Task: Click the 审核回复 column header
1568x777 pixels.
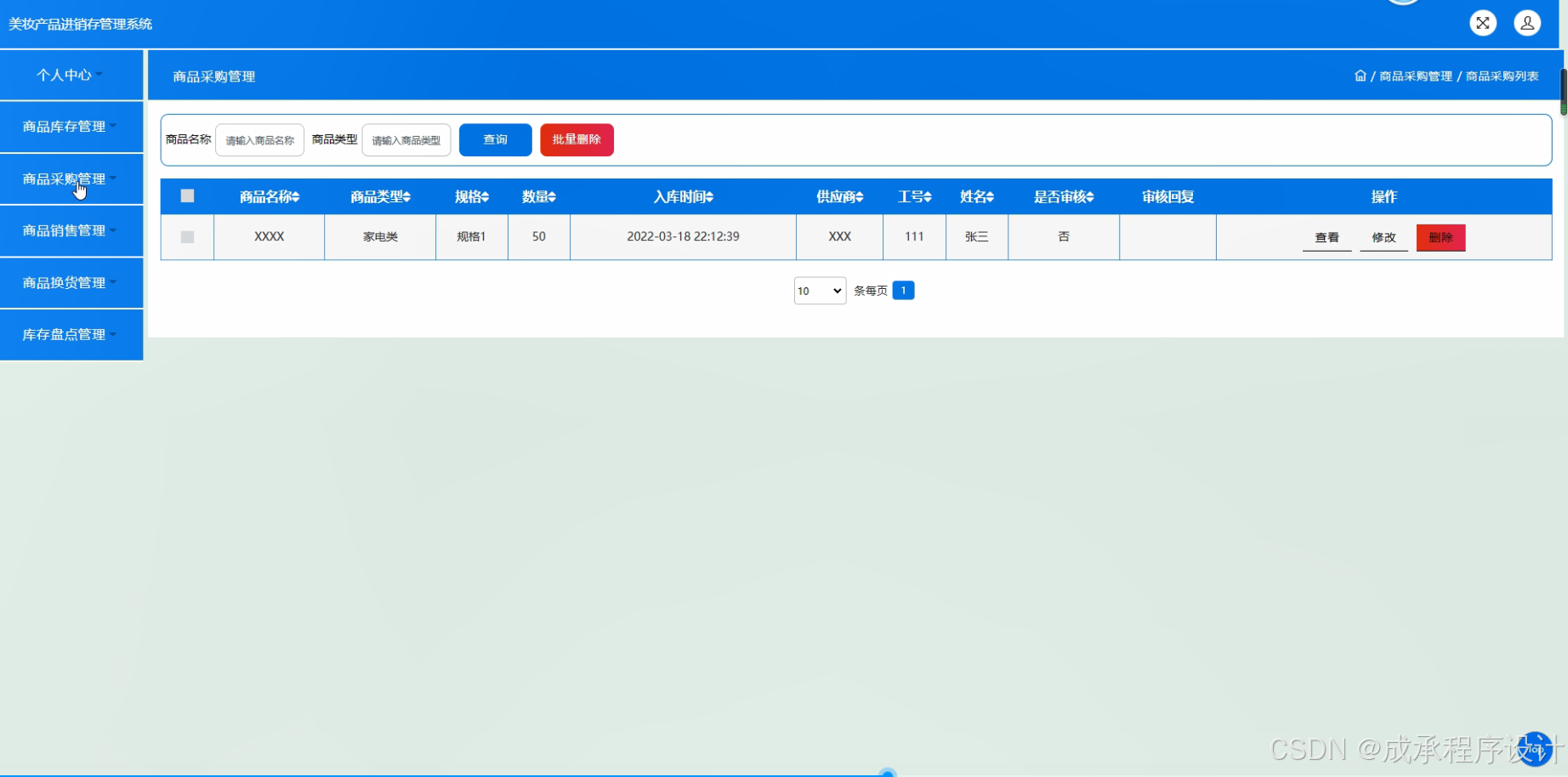Action: [x=1167, y=196]
